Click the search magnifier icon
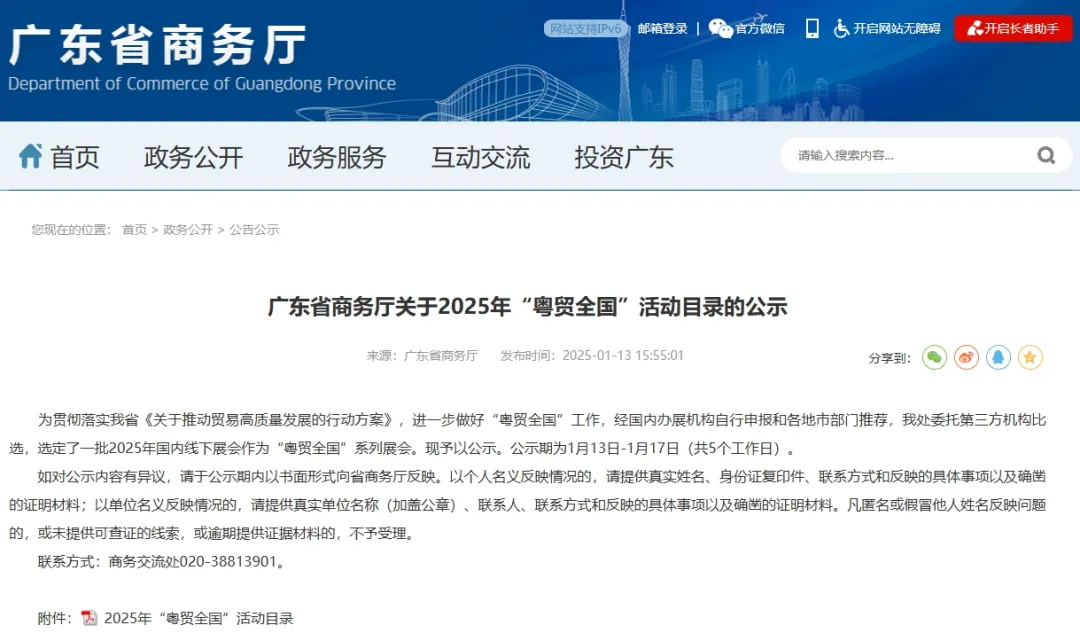Image resolution: width=1080 pixels, height=641 pixels. coord(1046,156)
